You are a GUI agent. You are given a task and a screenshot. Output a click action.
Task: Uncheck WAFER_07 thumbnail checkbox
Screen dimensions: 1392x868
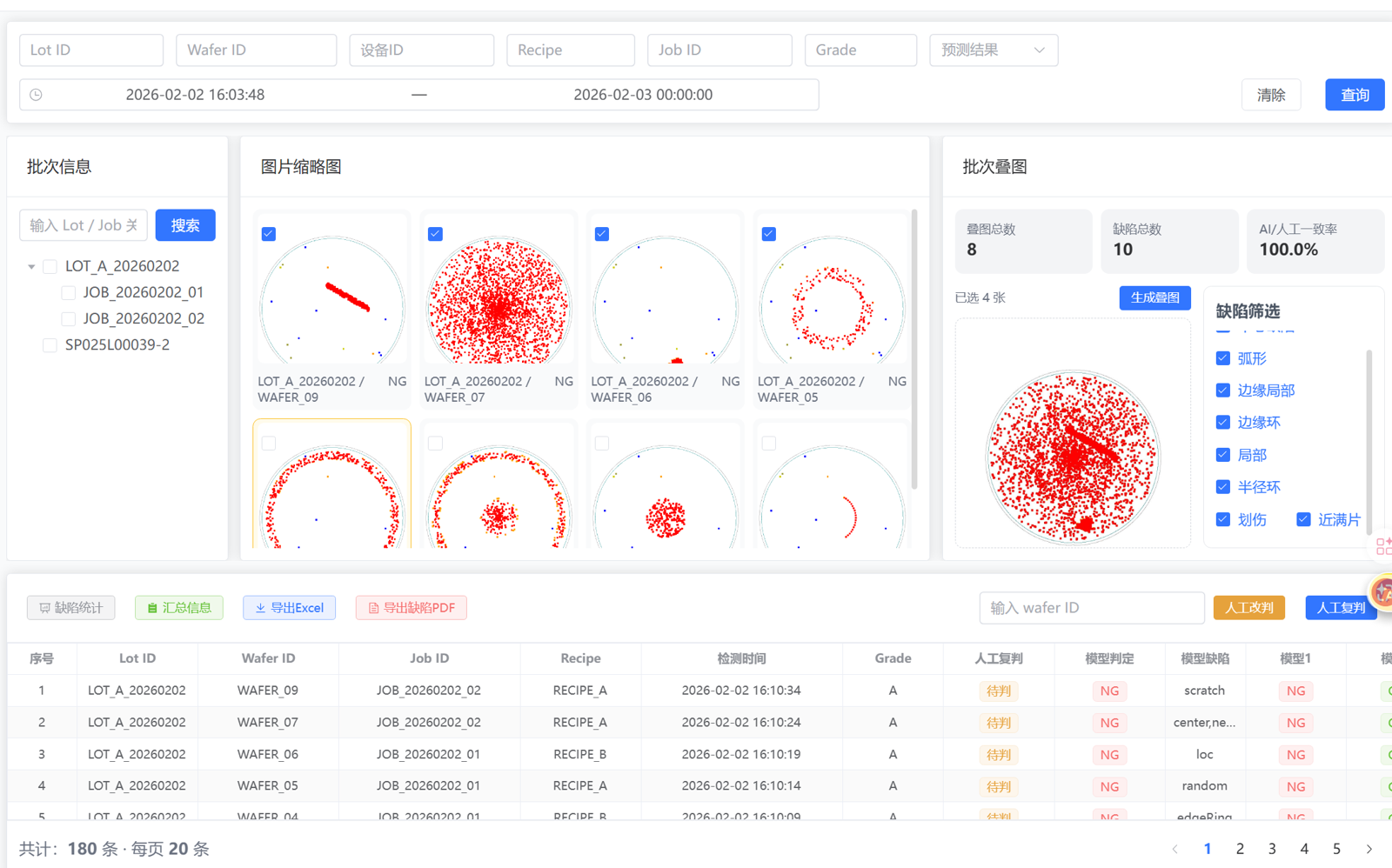coord(435,234)
